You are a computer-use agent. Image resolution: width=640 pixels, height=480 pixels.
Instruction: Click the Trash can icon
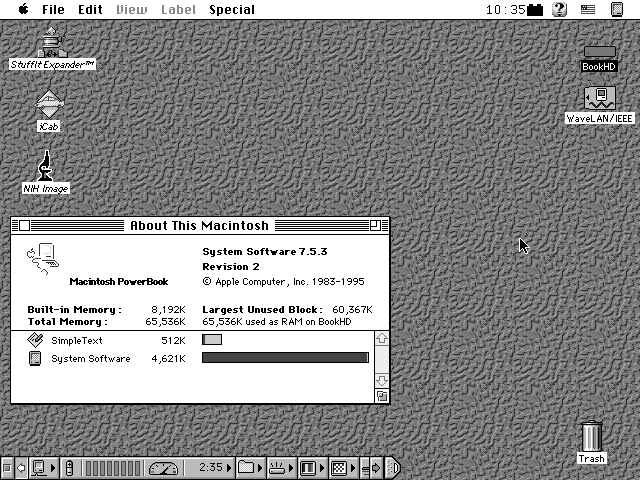coord(591,437)
